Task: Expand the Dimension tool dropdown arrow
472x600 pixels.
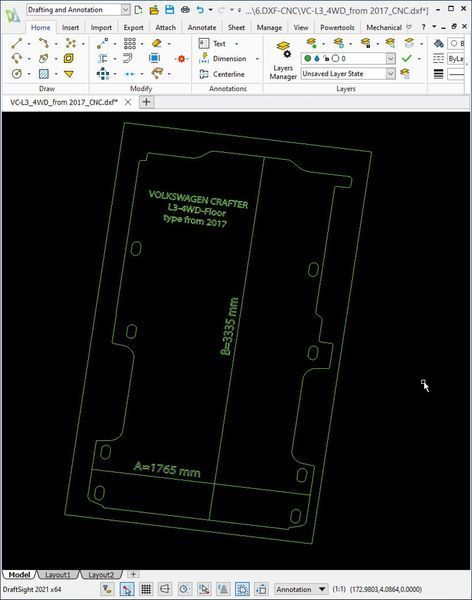Action: pyautogui.click(x=257, y=59)
